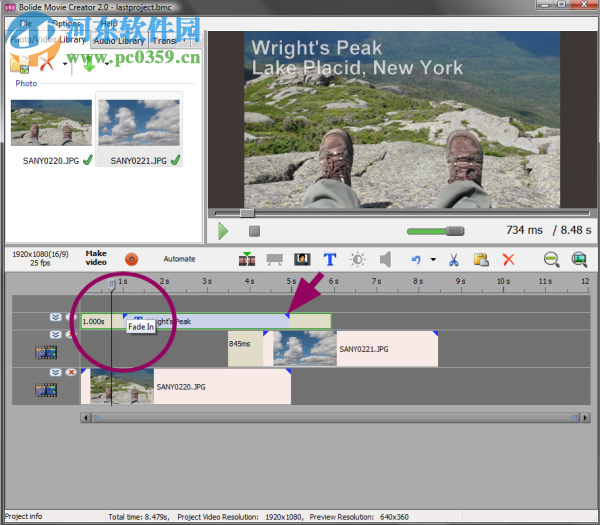Click the green volume slider handle

(x=455, y=231)
